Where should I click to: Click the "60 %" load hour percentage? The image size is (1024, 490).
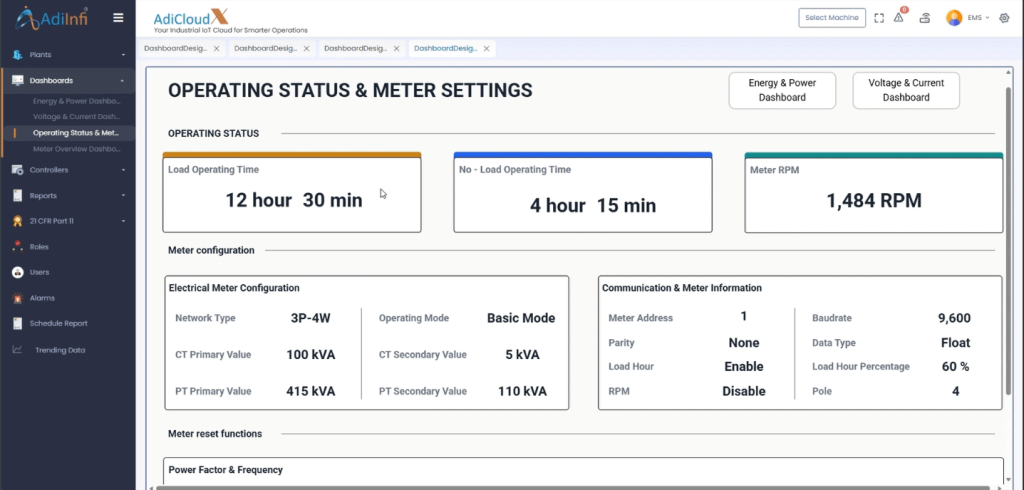click(x=955, y=367)
